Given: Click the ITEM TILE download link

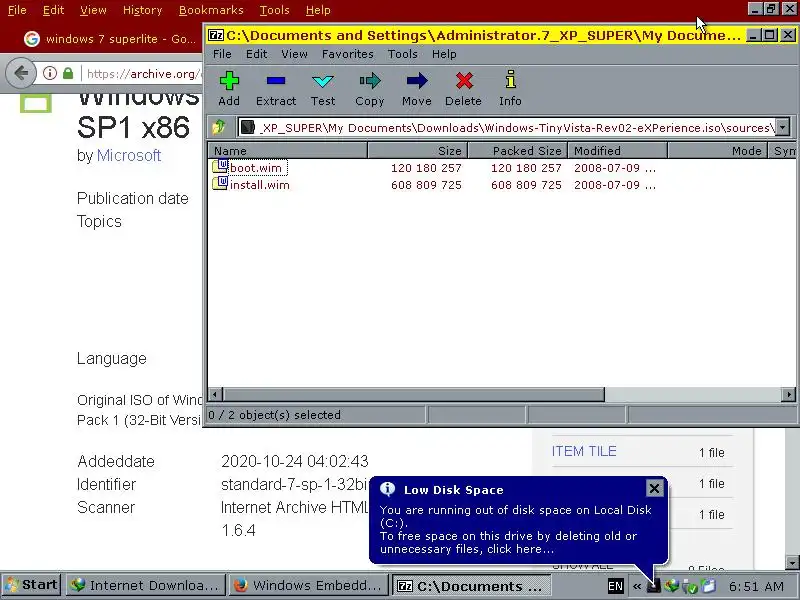Looking at the screenshot, I should point(584,451).
